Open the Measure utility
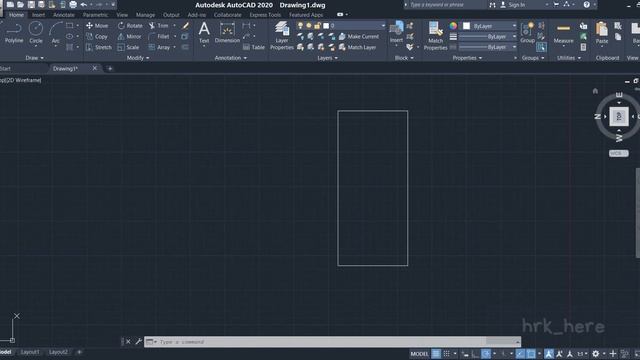 coord(563,33)
